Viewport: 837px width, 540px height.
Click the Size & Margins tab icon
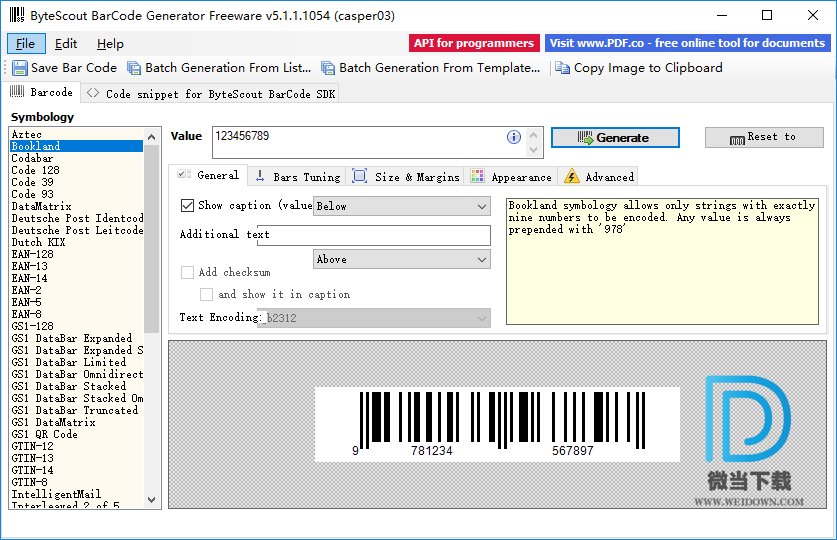(360, 176)
